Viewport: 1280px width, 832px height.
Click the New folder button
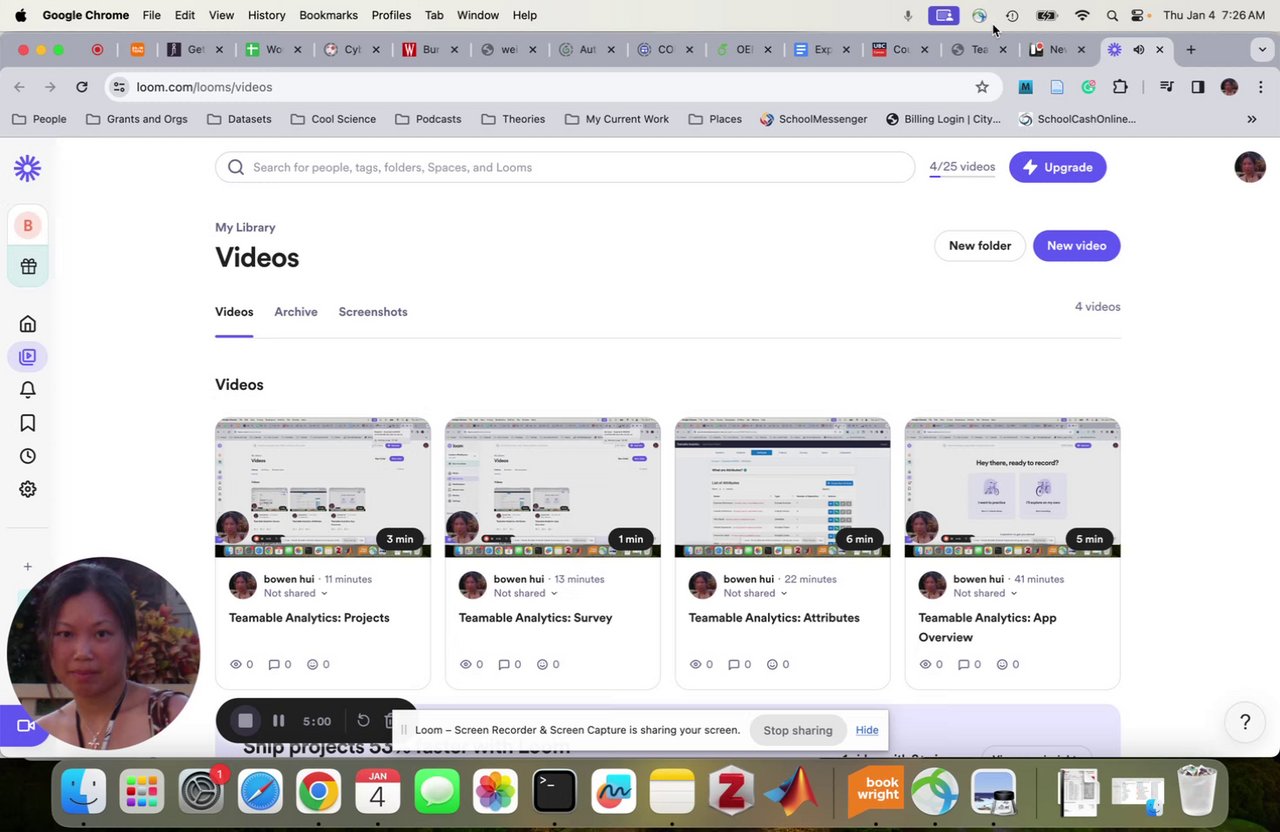point(980,246)
